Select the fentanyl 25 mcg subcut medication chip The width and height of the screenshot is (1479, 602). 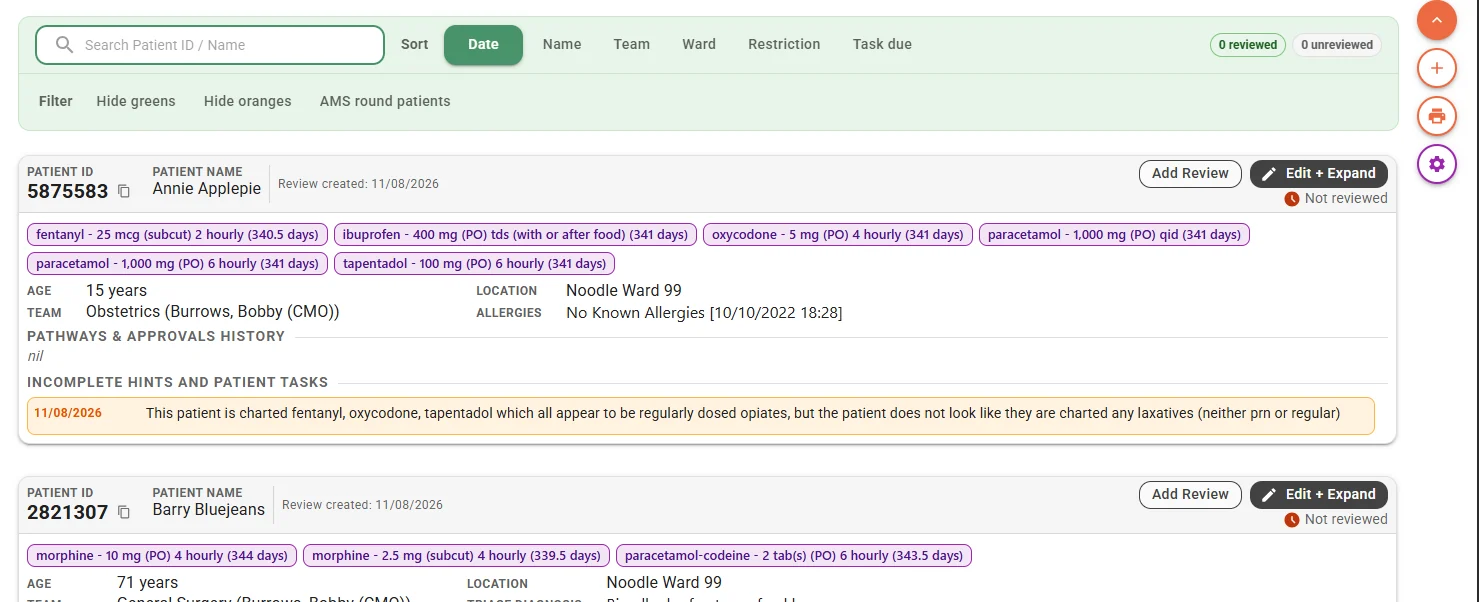[x=177, y=235]
